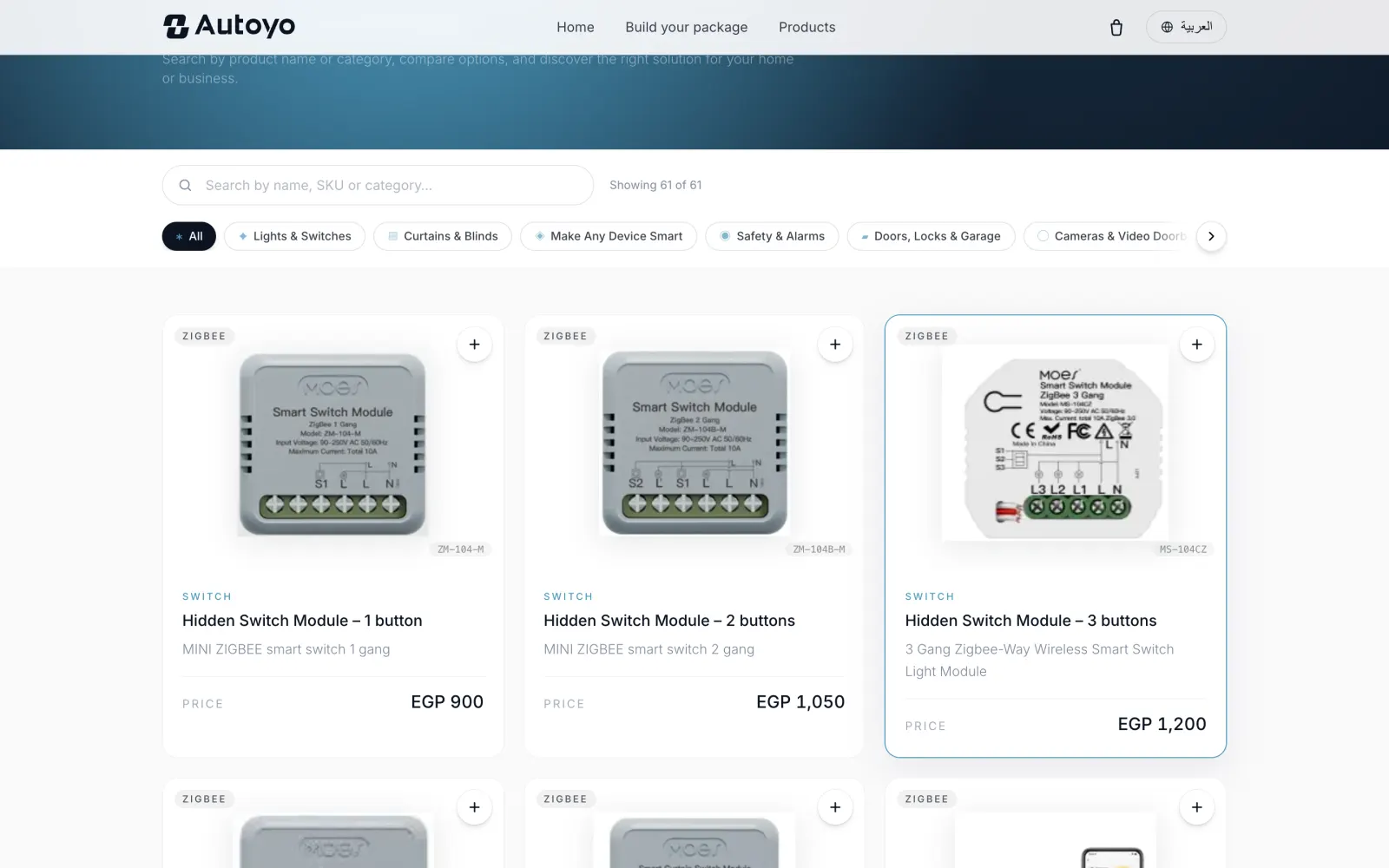Open Hidden Switch Module – 1 button title
The width and height of the screenshot is (1389, 868).
(302, 621)
